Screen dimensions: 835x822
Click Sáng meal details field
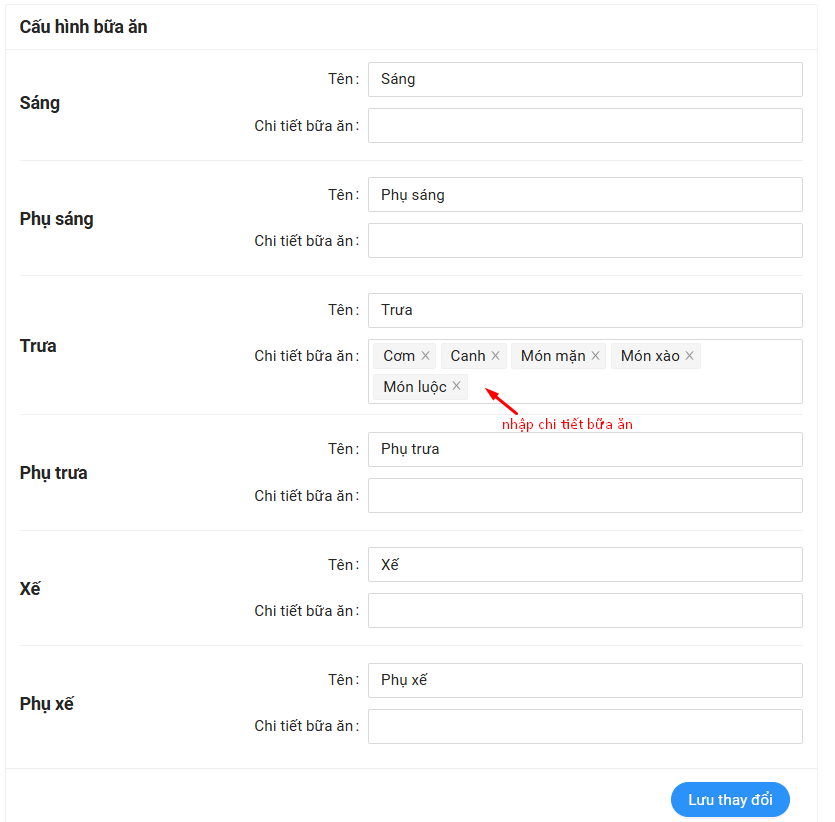point(585,126)
